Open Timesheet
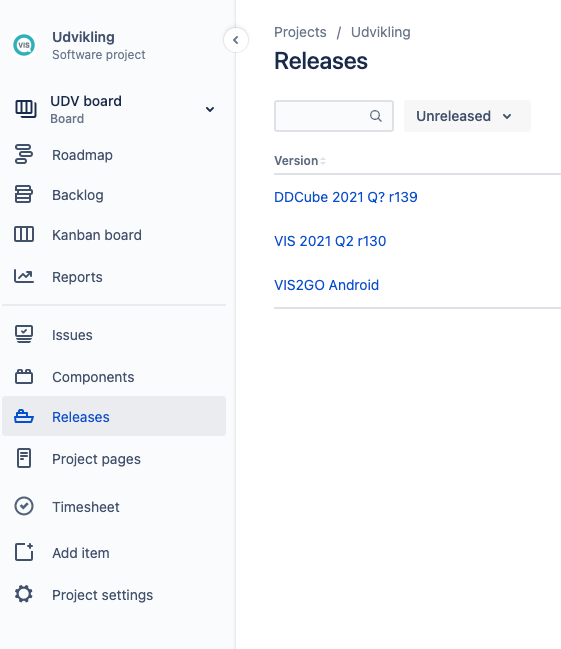Viewport: 561px width, 649px height. (x=114, y=507)
